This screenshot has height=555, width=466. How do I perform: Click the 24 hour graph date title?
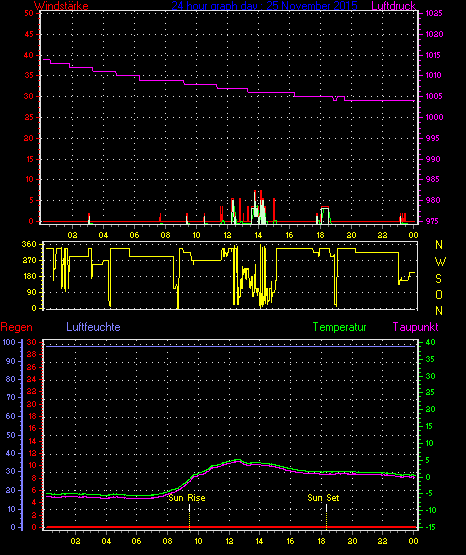[x=264, y=6]
